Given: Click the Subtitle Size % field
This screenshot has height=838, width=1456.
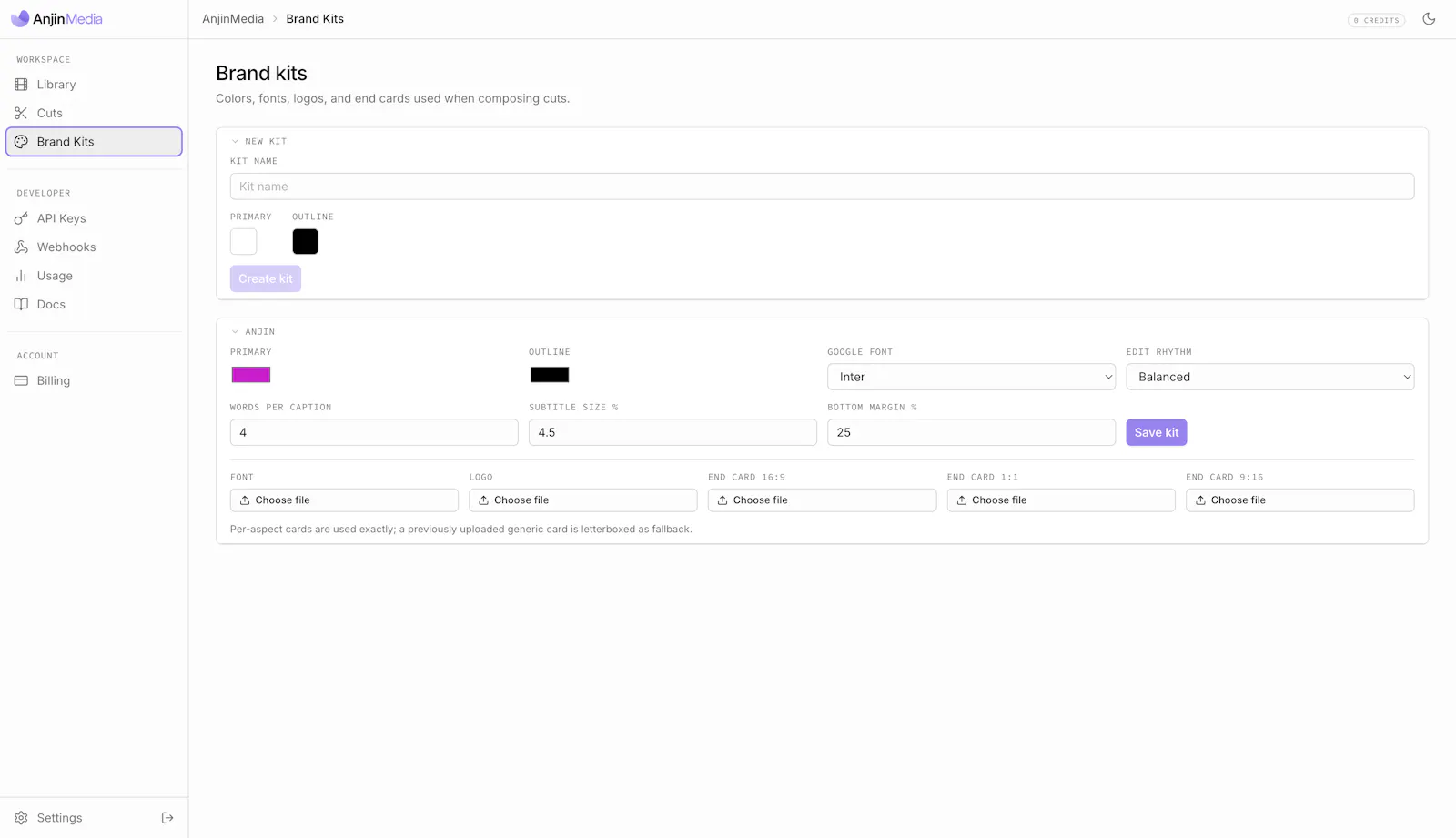Looking at the screenshot, I should [x=672, y=432].
